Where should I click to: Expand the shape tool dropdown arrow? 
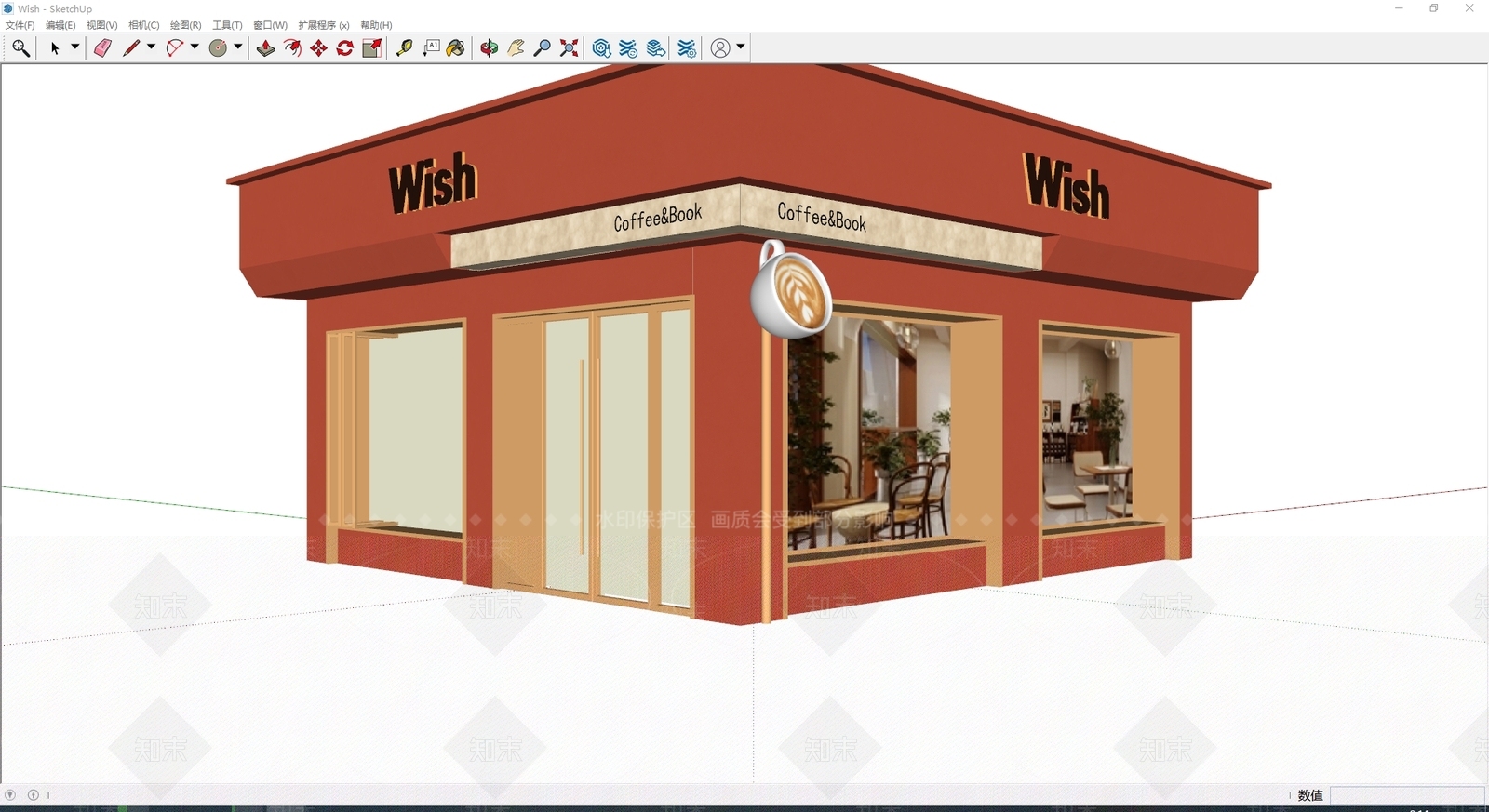point(238,47)
